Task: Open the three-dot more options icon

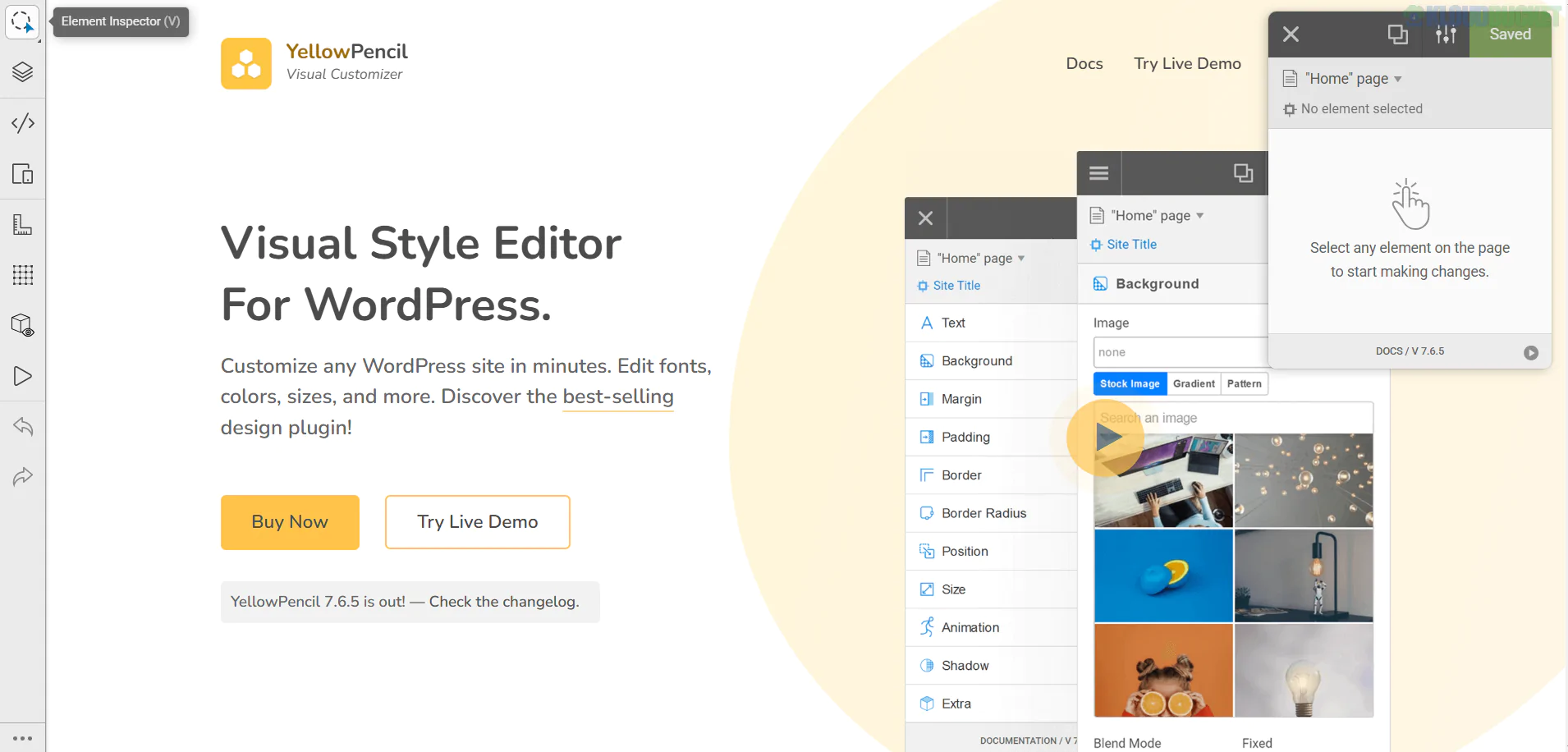Action: click(x=23, y=738)
